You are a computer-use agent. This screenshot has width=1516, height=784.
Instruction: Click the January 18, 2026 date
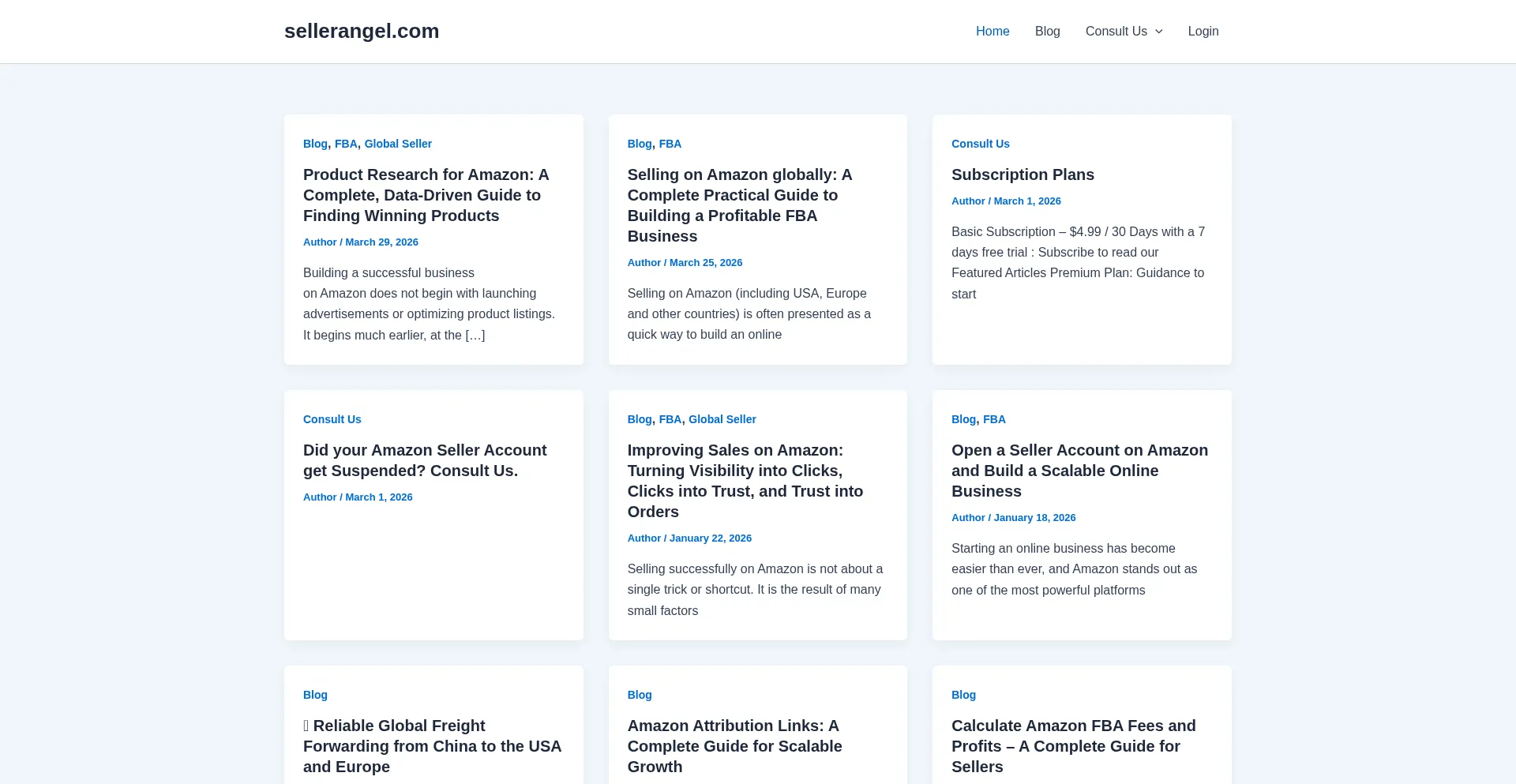[1035, 518]
